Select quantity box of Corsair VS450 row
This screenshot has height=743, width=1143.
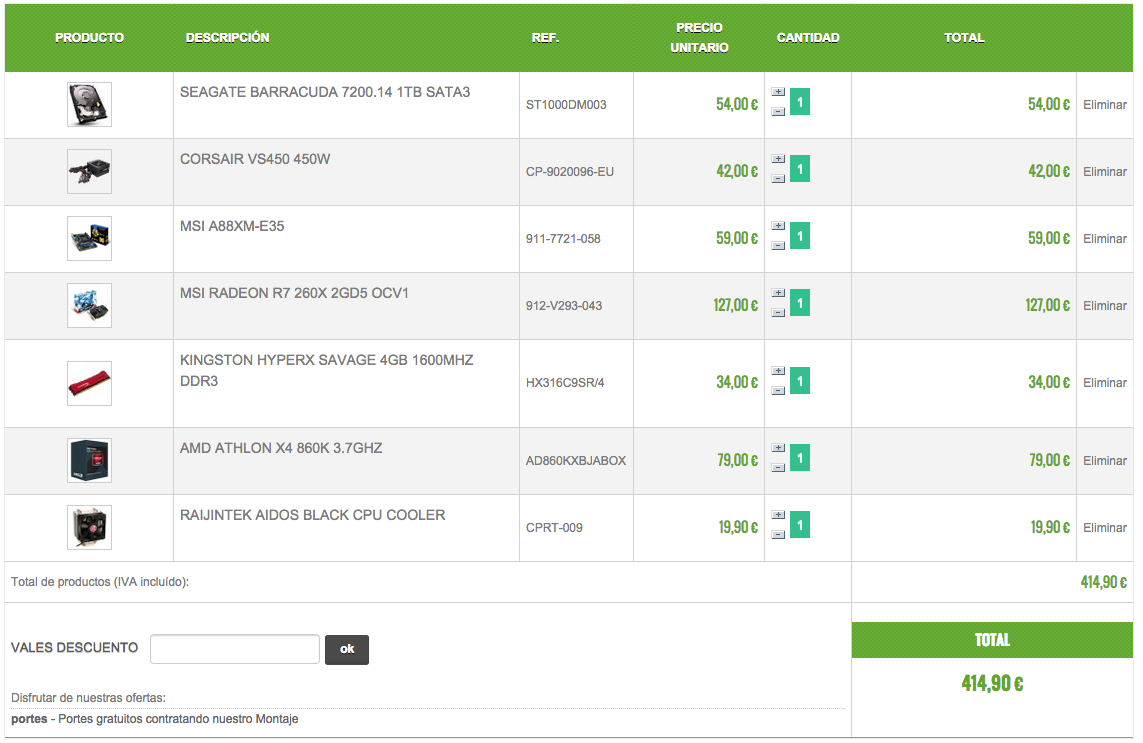pyautogui.click(x=800, y=169)
